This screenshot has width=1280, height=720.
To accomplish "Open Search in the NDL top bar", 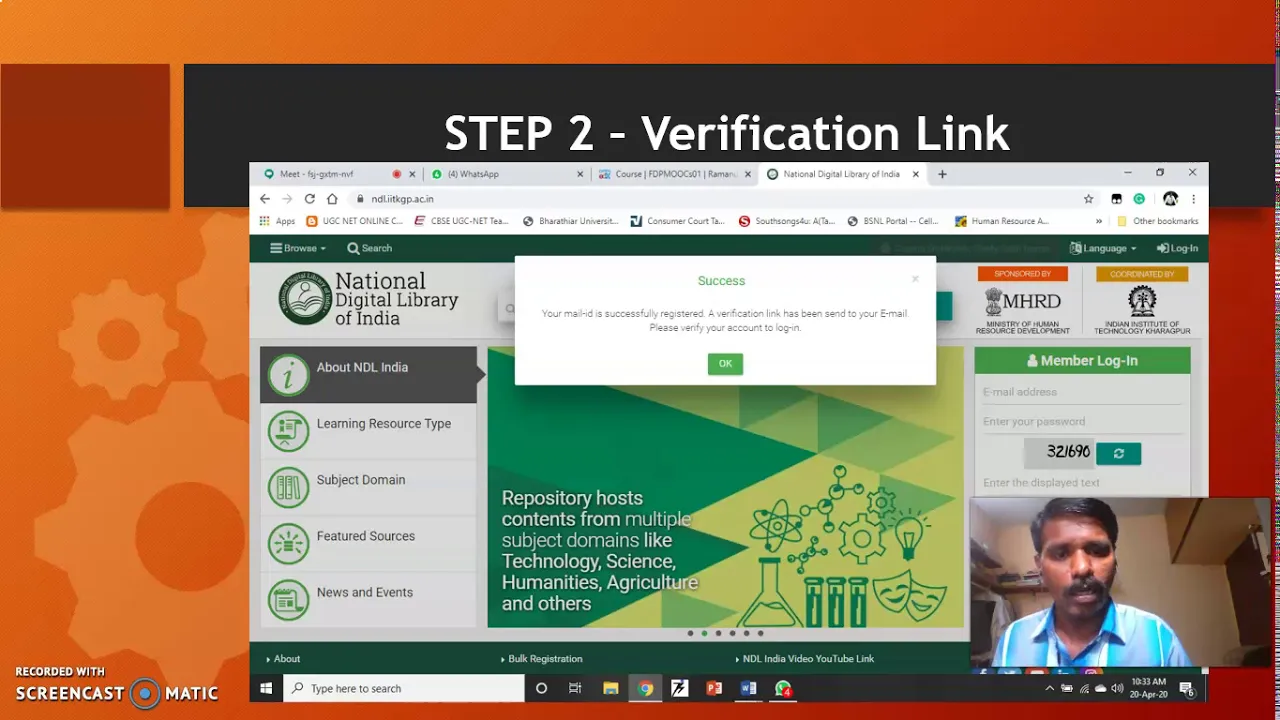I will pyautogui.click(x=369, y=248).
